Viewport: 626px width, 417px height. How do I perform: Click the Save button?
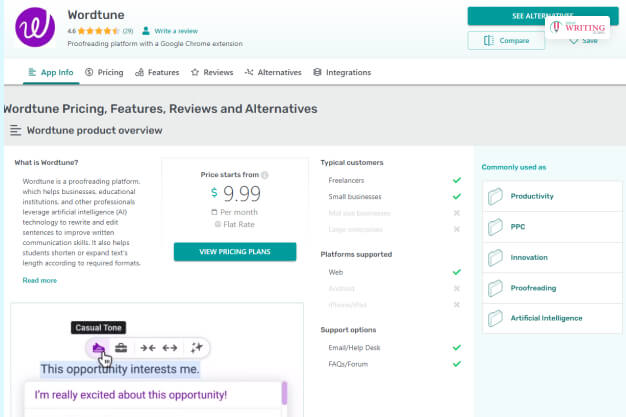click(x=583, y=40)
